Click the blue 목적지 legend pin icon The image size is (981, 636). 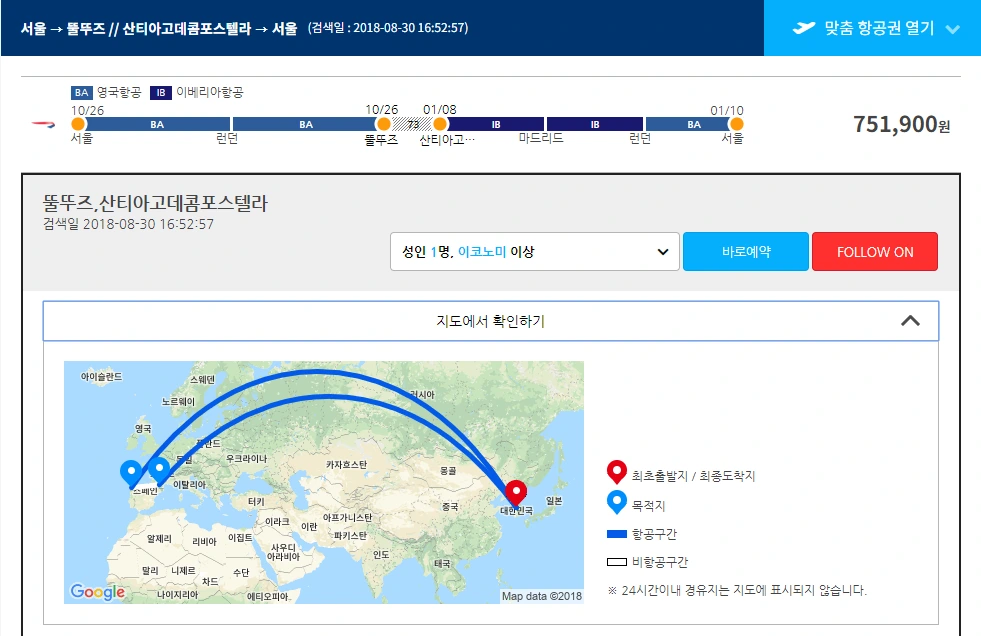pyautogui.click(x=617, y=501)
